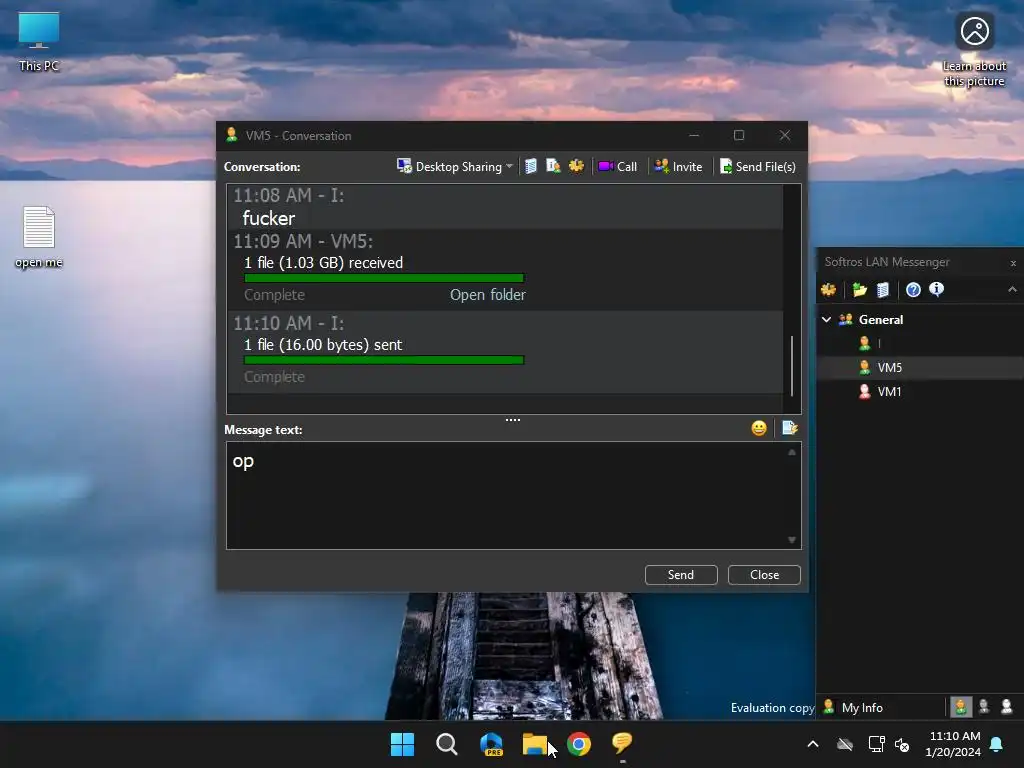Open the 'open me' desktop file
1024x768 pixels.
click(39, 236)
